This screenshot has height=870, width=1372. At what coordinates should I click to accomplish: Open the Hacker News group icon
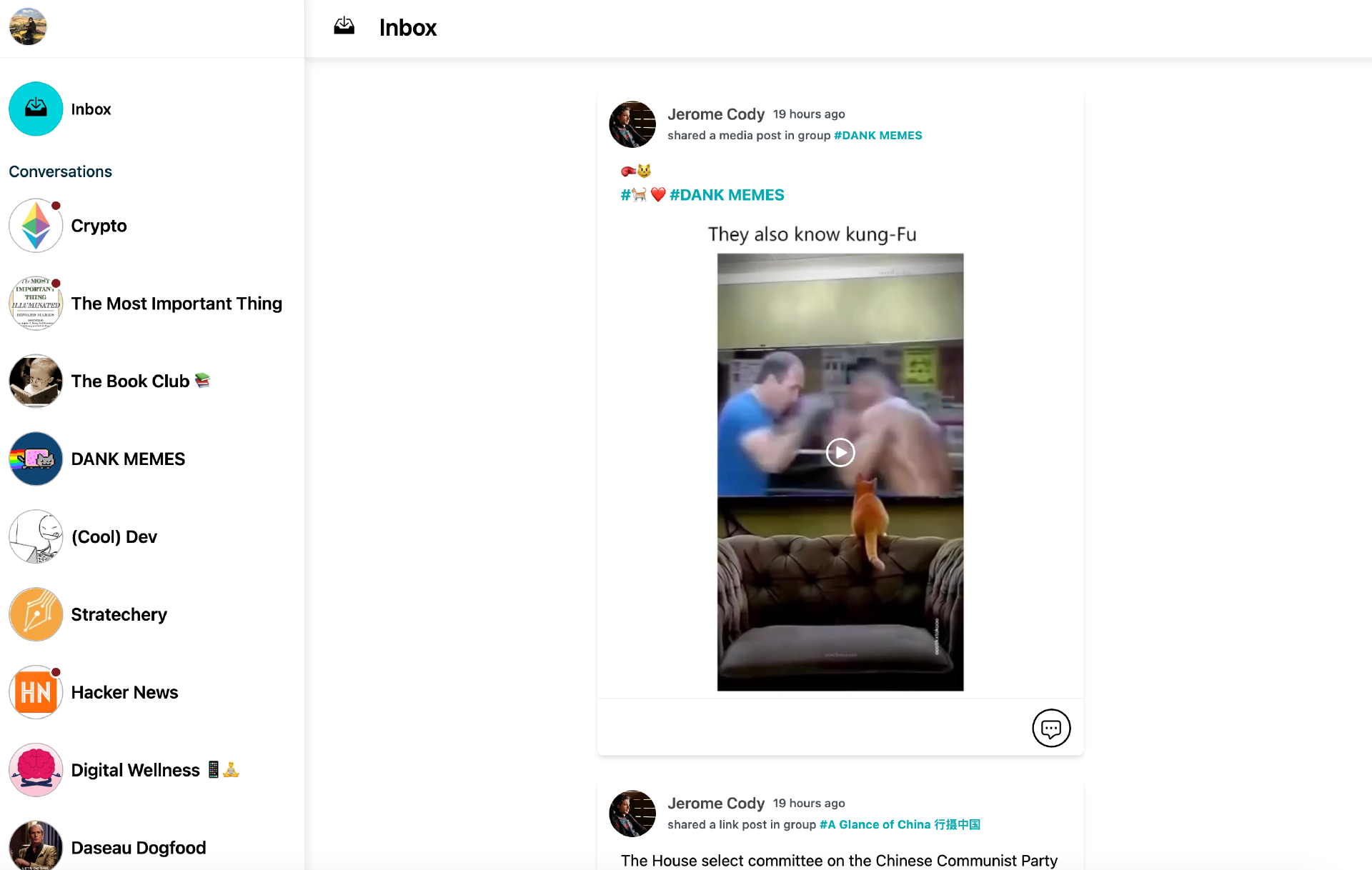click(36, 692)
